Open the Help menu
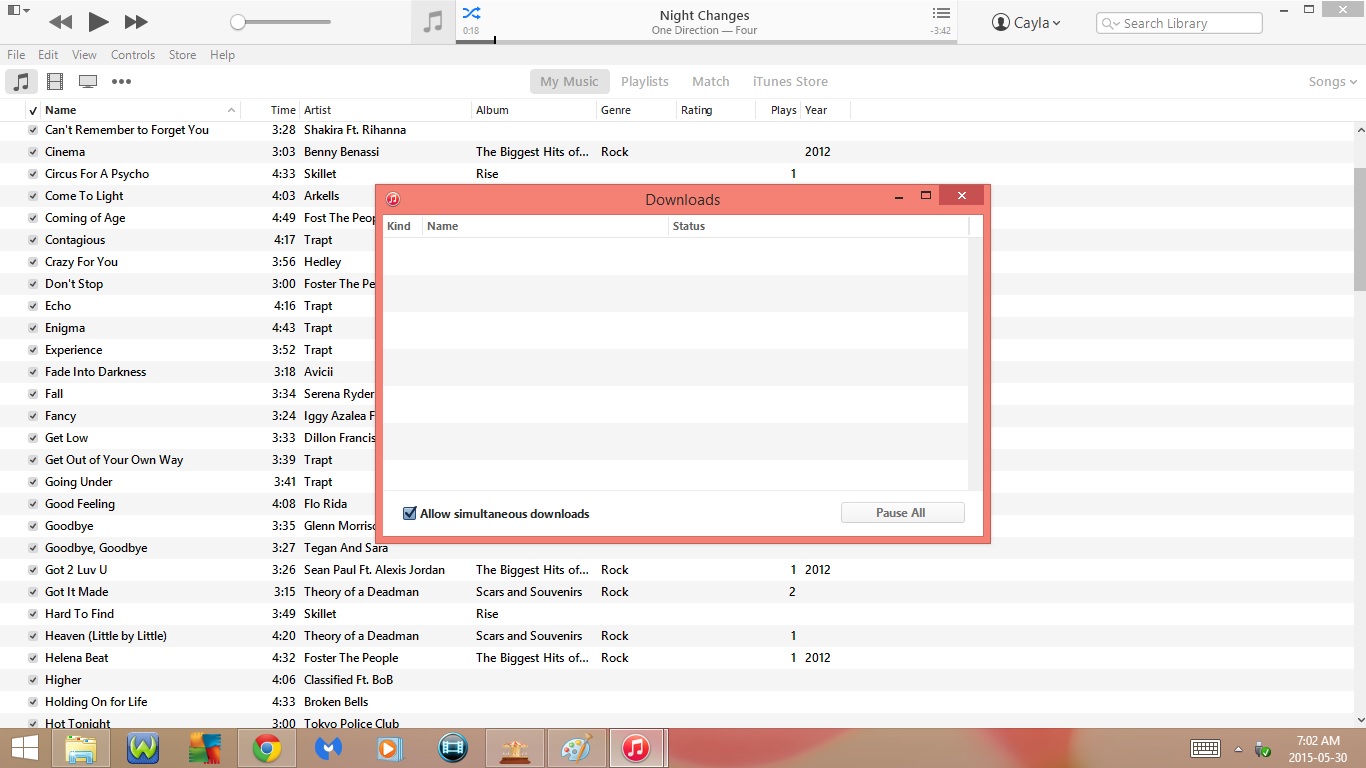The width and height of the screenshot is (1366, 768). click(x=222, y=55)
